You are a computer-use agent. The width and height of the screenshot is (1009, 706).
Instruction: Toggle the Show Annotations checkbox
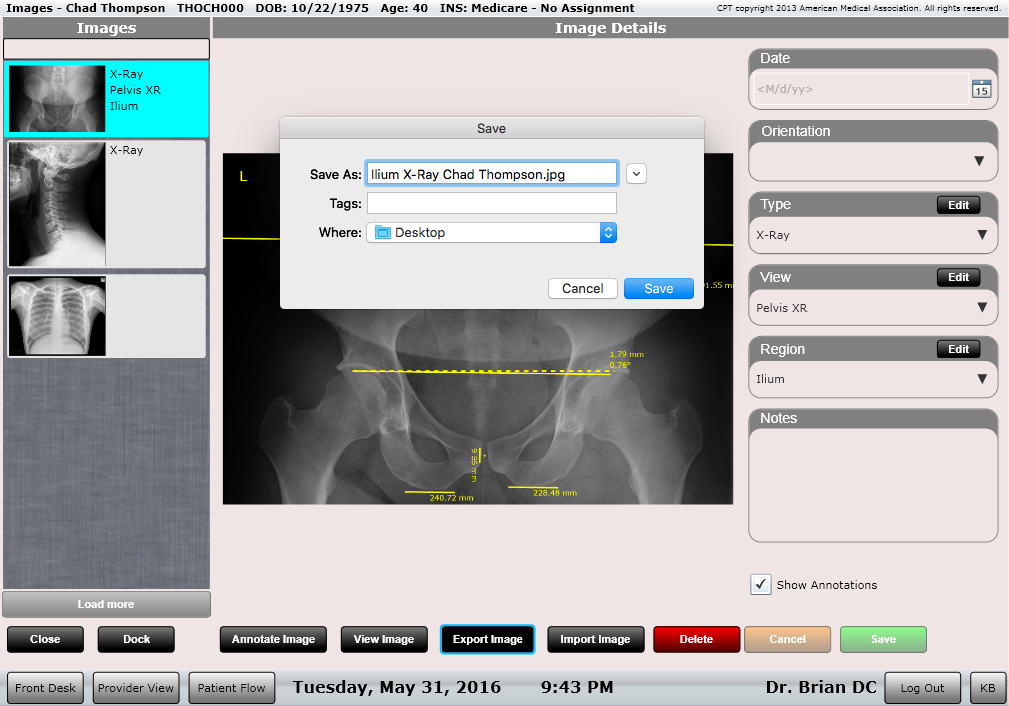click(x=761, y=585)
